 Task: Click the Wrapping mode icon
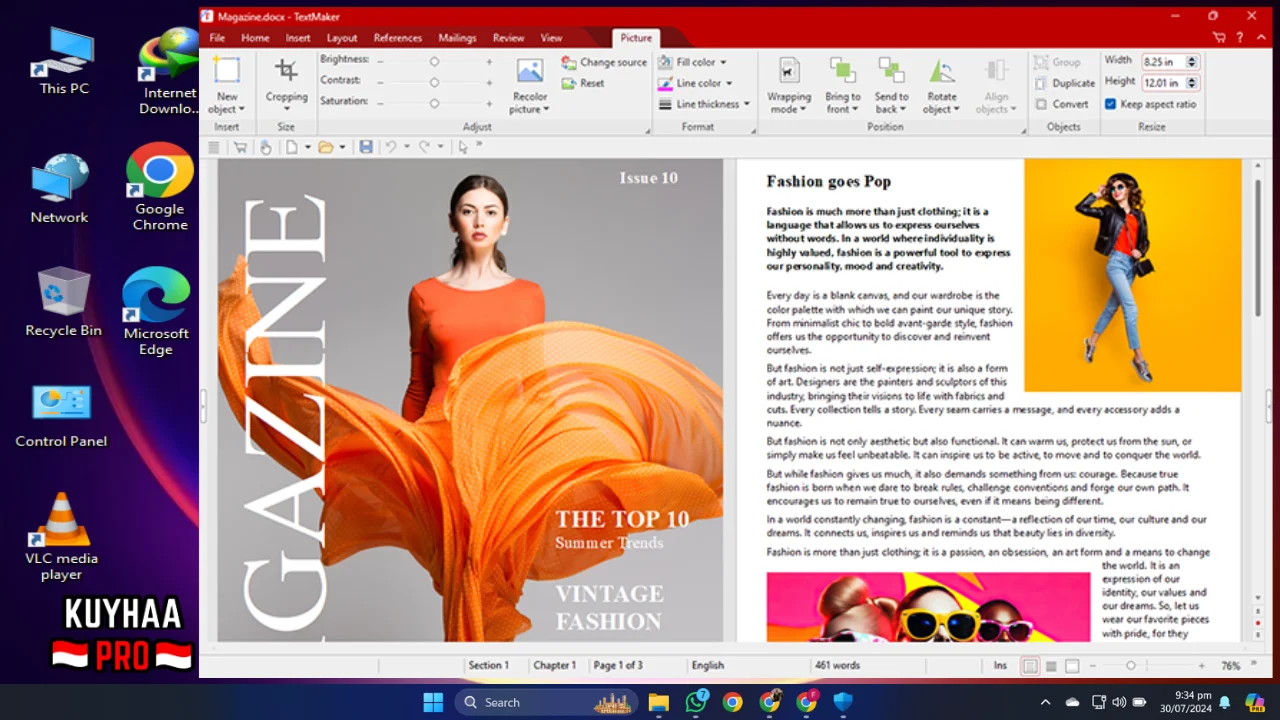pyautogui.click(x=789, y=71)
